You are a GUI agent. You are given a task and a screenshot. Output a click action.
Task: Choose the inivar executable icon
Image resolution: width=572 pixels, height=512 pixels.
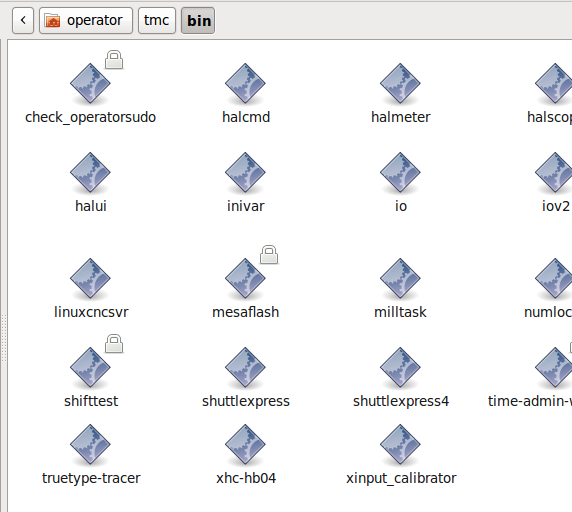pos(245,172)
